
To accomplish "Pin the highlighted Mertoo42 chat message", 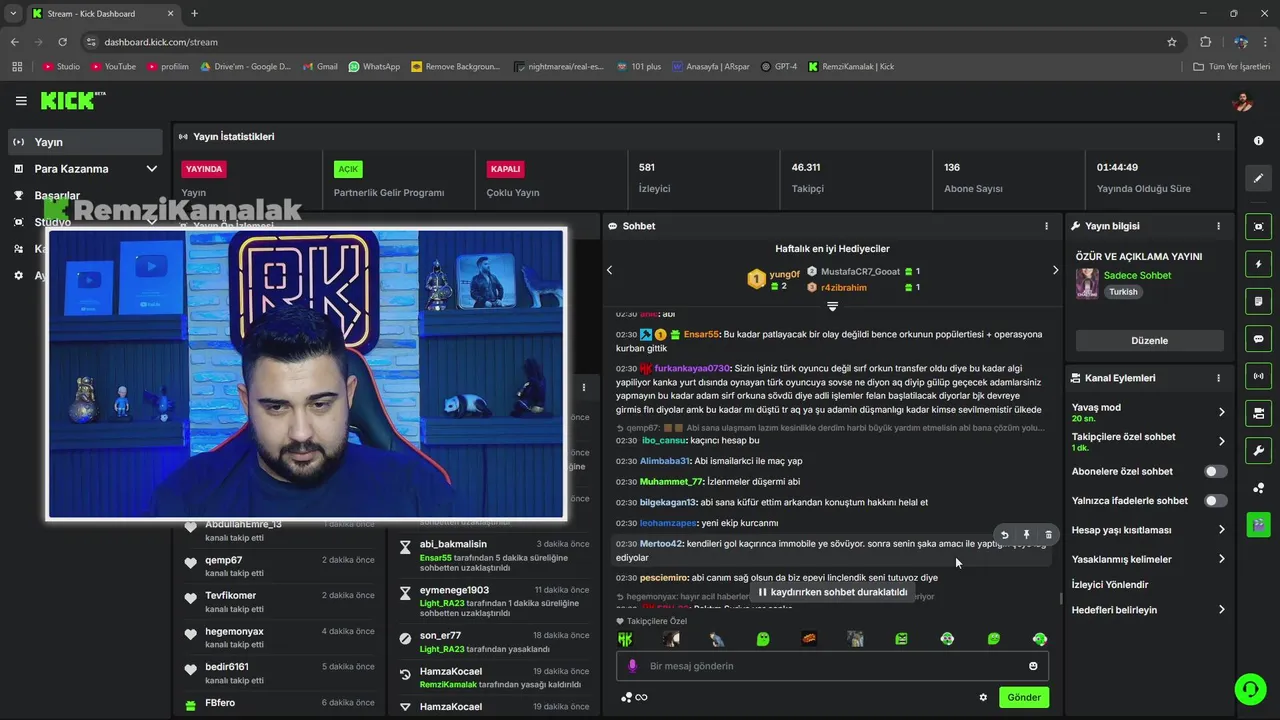I will [x=1026, y=535].
